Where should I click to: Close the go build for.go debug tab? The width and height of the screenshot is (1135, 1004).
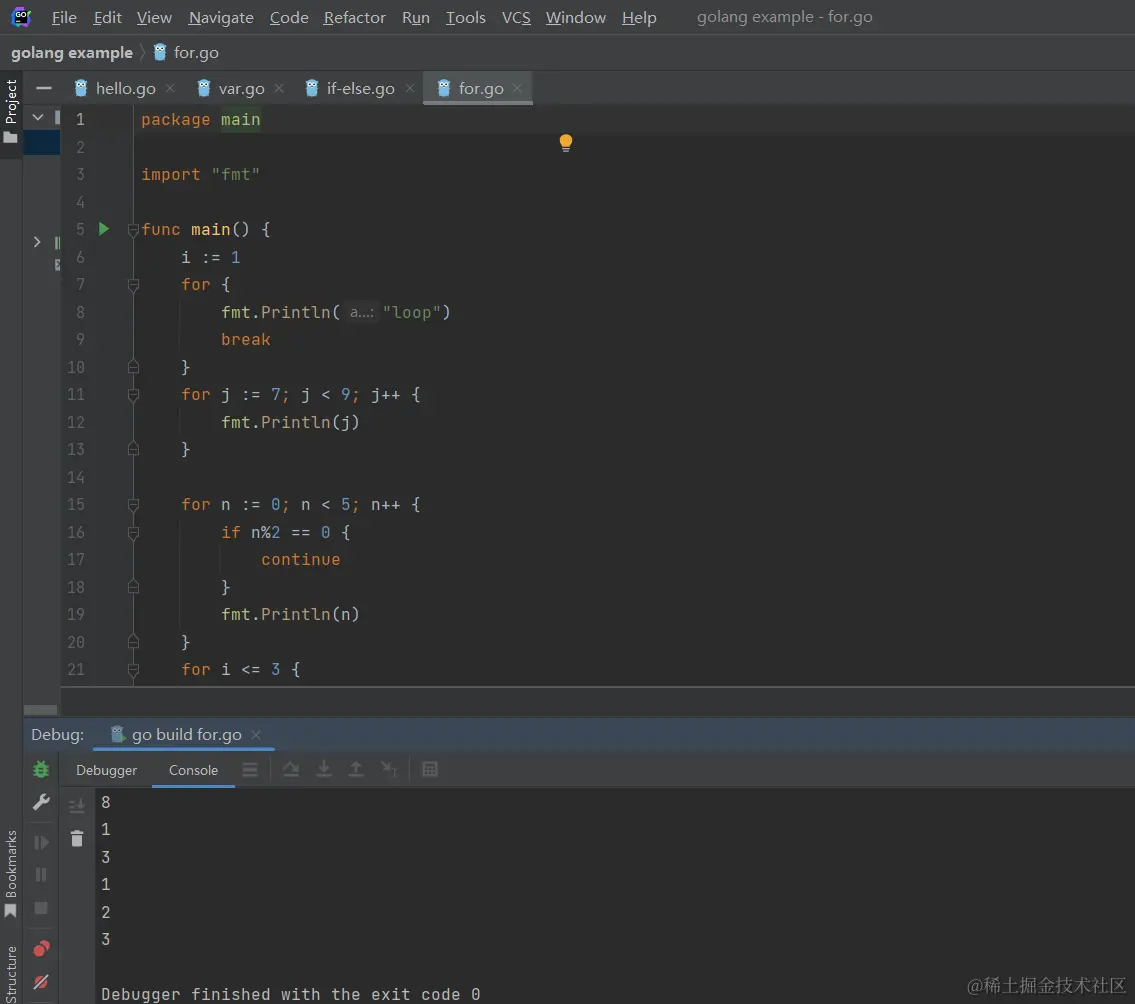coord(256,735)
